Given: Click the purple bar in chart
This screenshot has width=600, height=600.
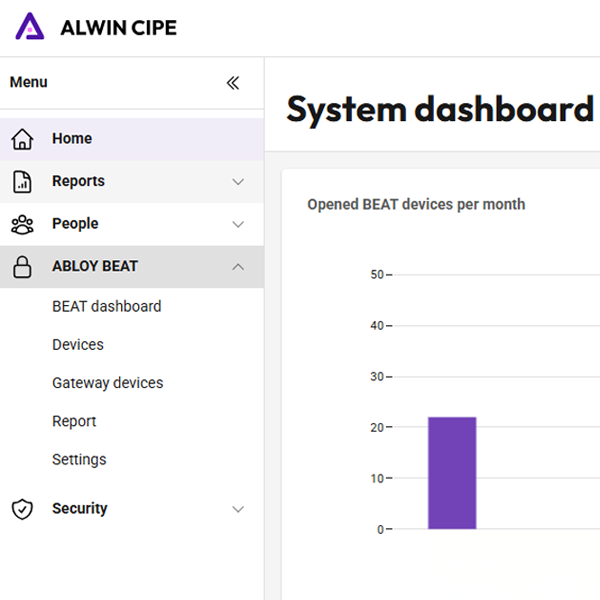Looking at the screenshot, I should (x=452, y=473).
